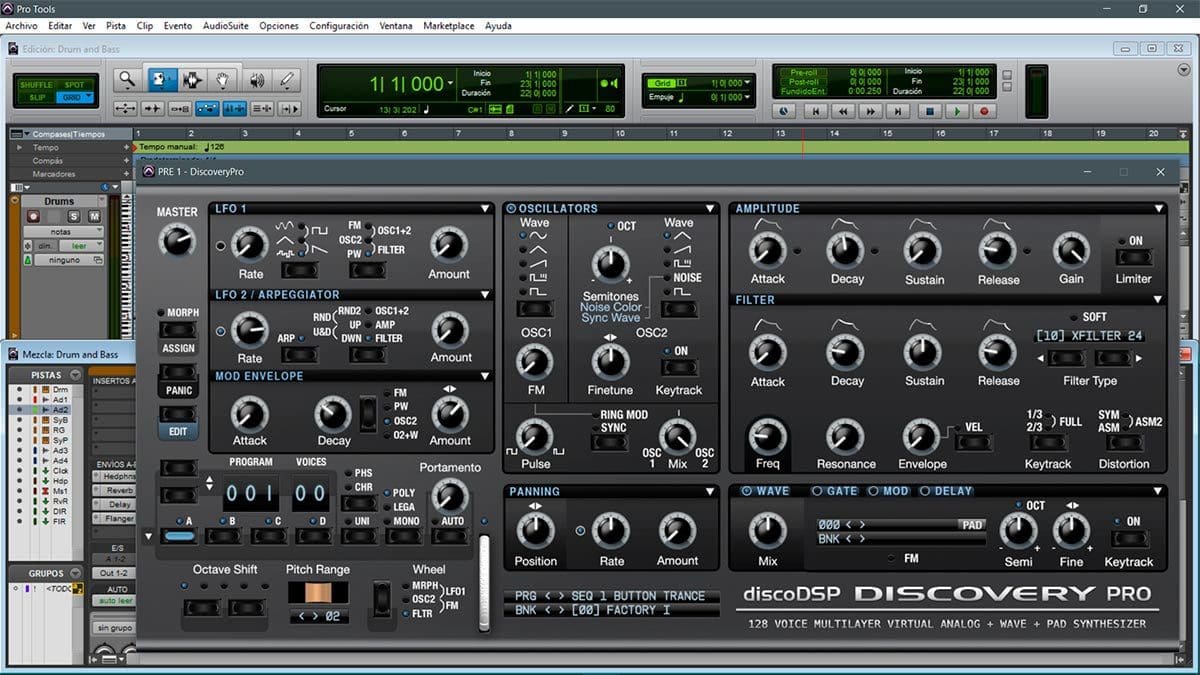1200x675 pixels.
Task: Collapse the OSCILLATORS section triangle
Action: tap(710, 209)
